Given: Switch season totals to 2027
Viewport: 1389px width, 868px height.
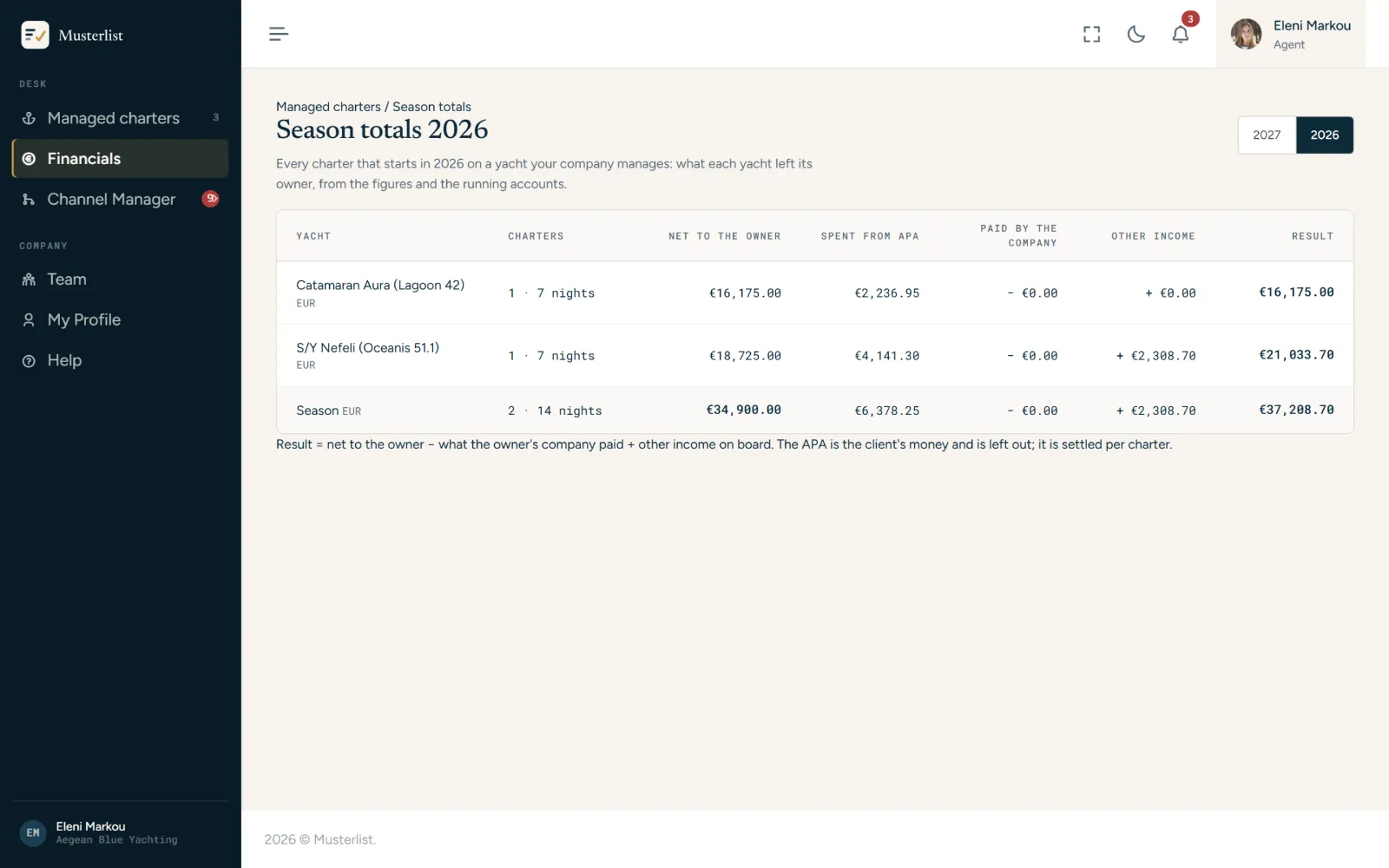Looking at the screenshot, I should pyautogui.click(x=1267, y=135).
